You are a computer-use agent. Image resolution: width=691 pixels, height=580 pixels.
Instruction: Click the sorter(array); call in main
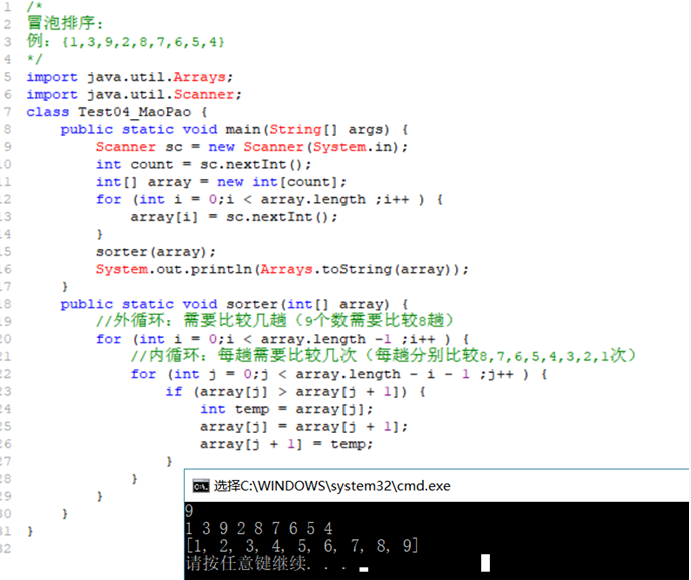[x=156, y=252]
